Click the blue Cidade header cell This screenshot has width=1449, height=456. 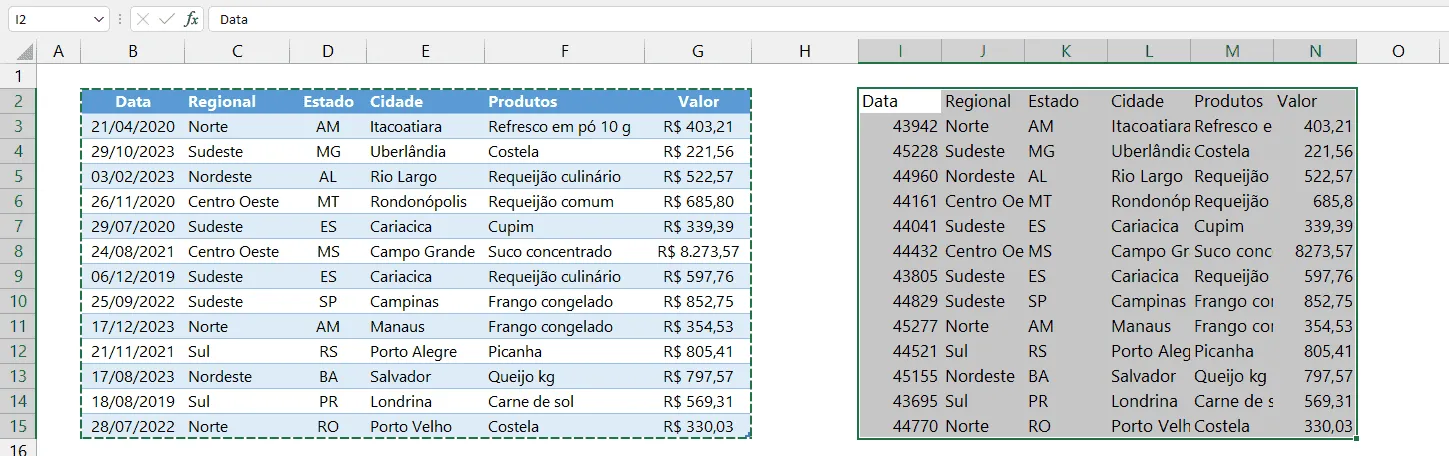[425, 101]
